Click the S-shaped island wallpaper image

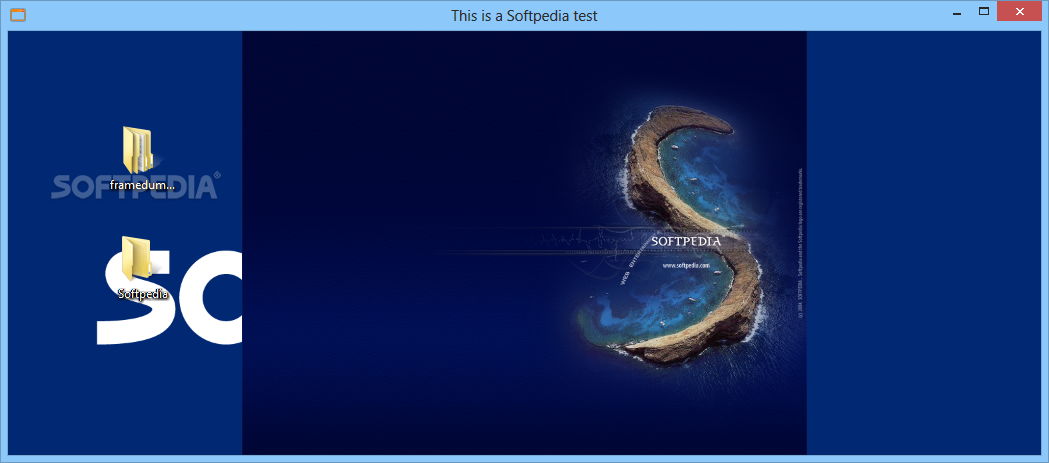[x=524, y=242]
